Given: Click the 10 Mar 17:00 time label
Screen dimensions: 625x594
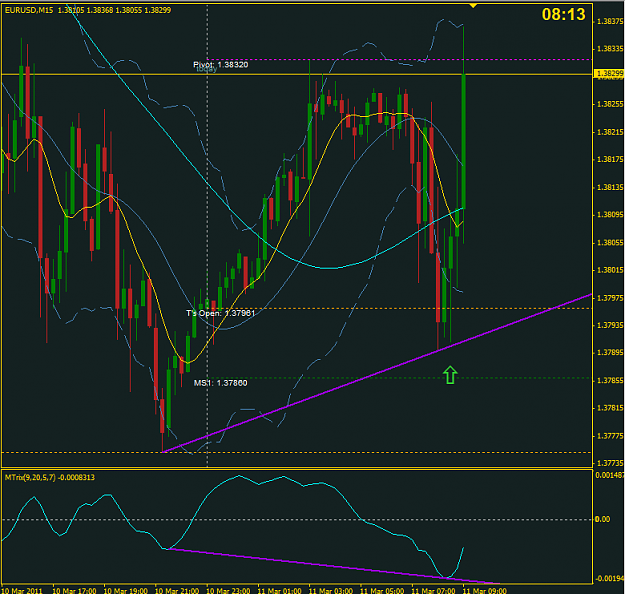Looking at the screenshot, I should [x=74, y=590].
